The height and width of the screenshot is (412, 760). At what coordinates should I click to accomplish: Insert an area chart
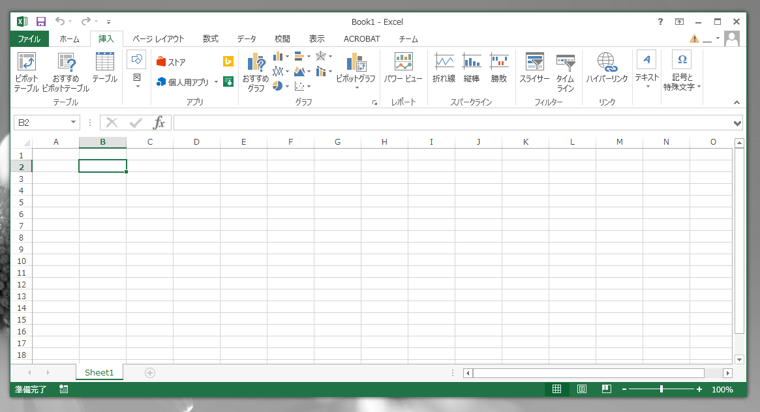pyautogui.click(x=302, y=72)
